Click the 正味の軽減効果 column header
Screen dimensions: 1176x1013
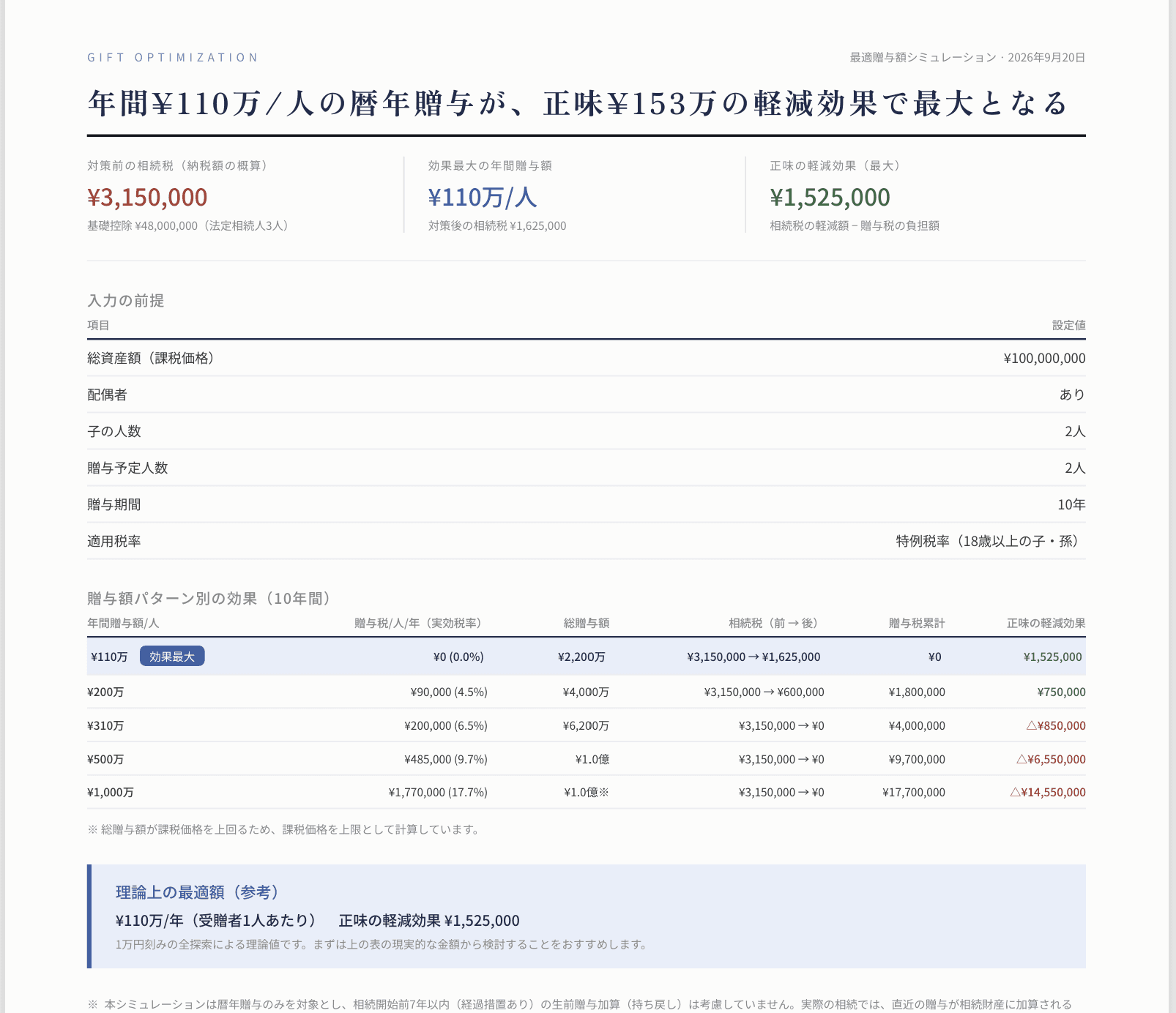pyautogui.click(x=1046, y=623)
